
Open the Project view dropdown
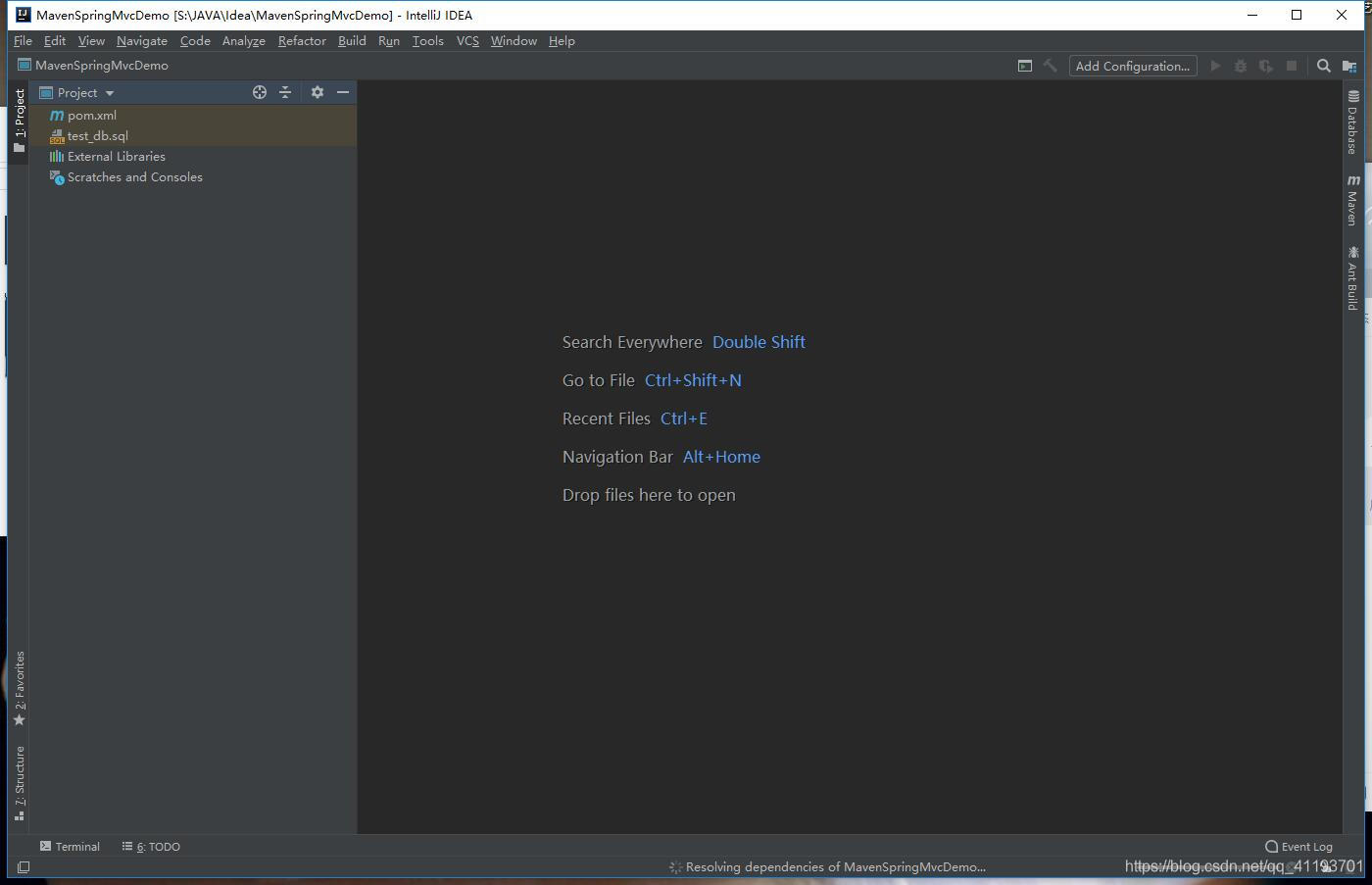pyautogui.click(x=77, y=92)
